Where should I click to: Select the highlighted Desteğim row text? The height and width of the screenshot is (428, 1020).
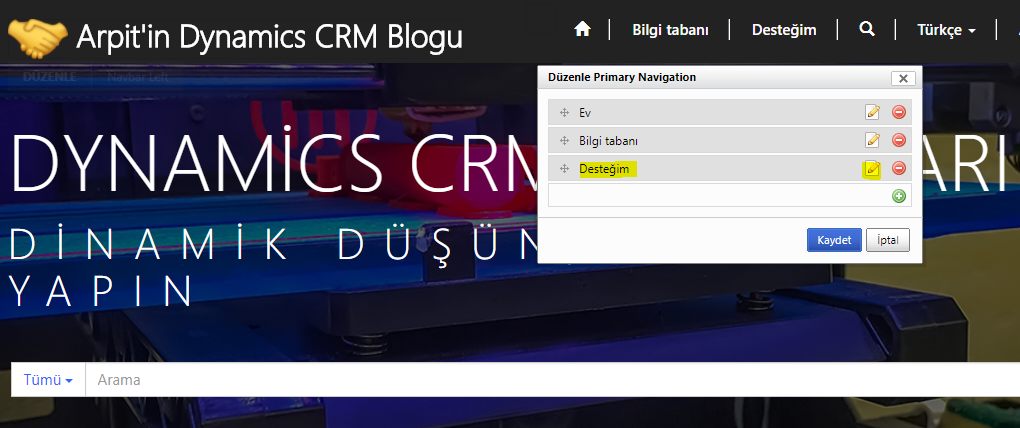pos(604,168)
